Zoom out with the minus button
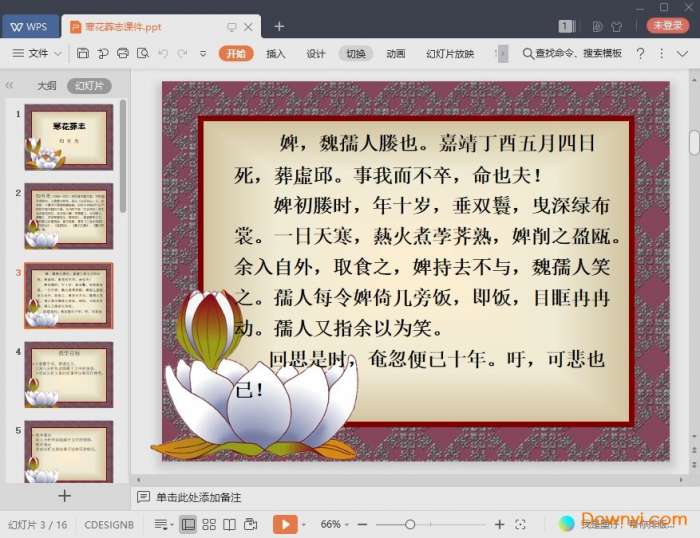This screenshot has width=700, height=538. (362, 525)
